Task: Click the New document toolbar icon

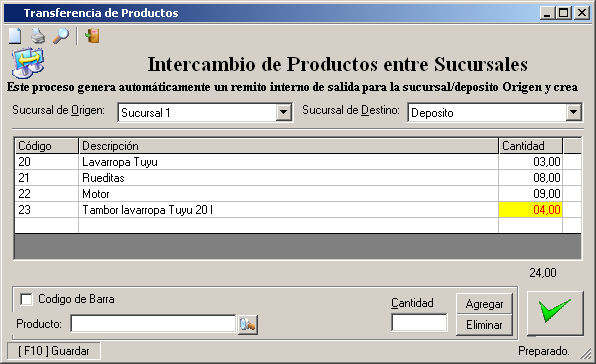Action: (15, 36)
